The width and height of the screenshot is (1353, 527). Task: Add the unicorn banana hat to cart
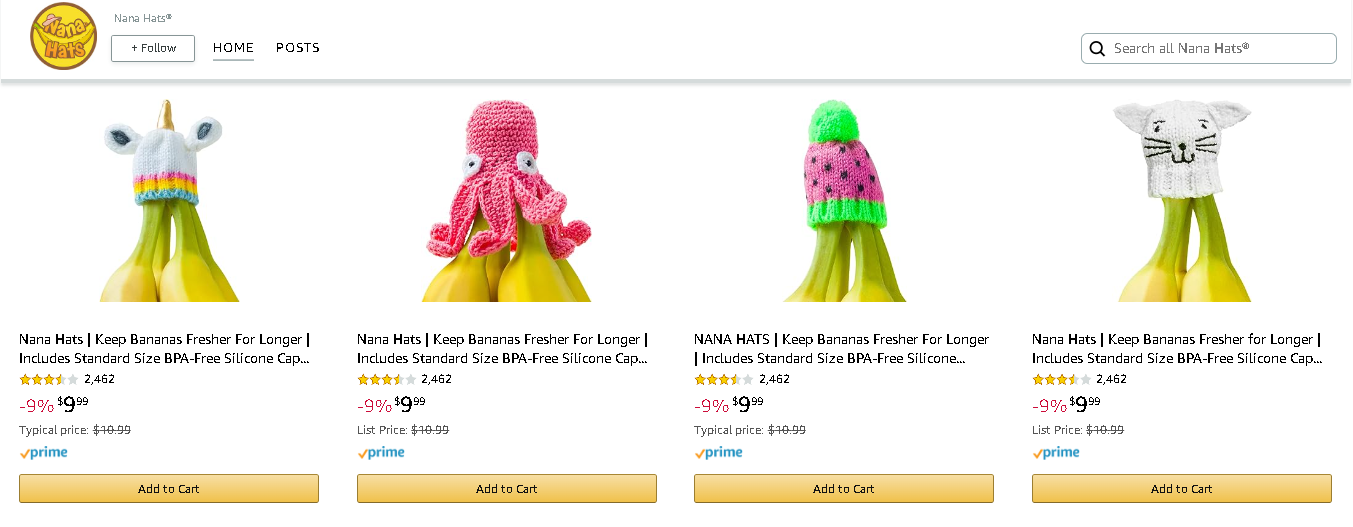tap(169, 489)
